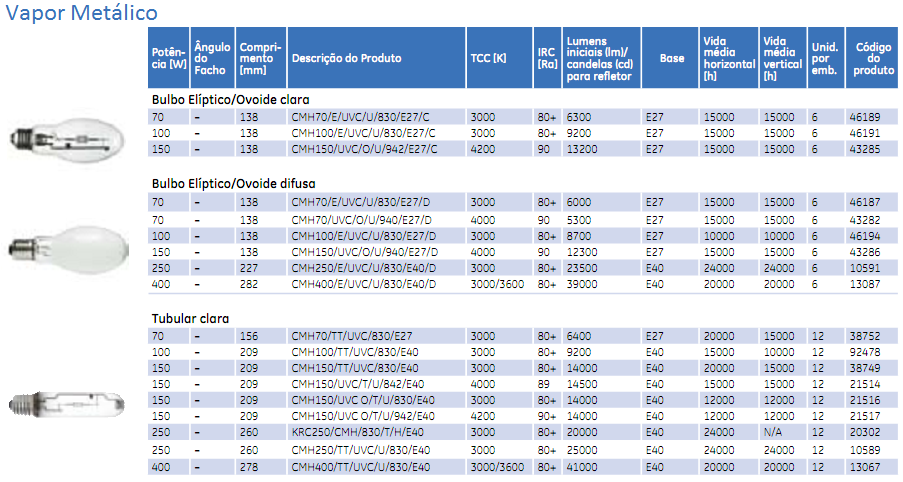This screenshot has height=482, width=903.
Task: Click the Descrição do Produto column header
Action: [376, 58]
